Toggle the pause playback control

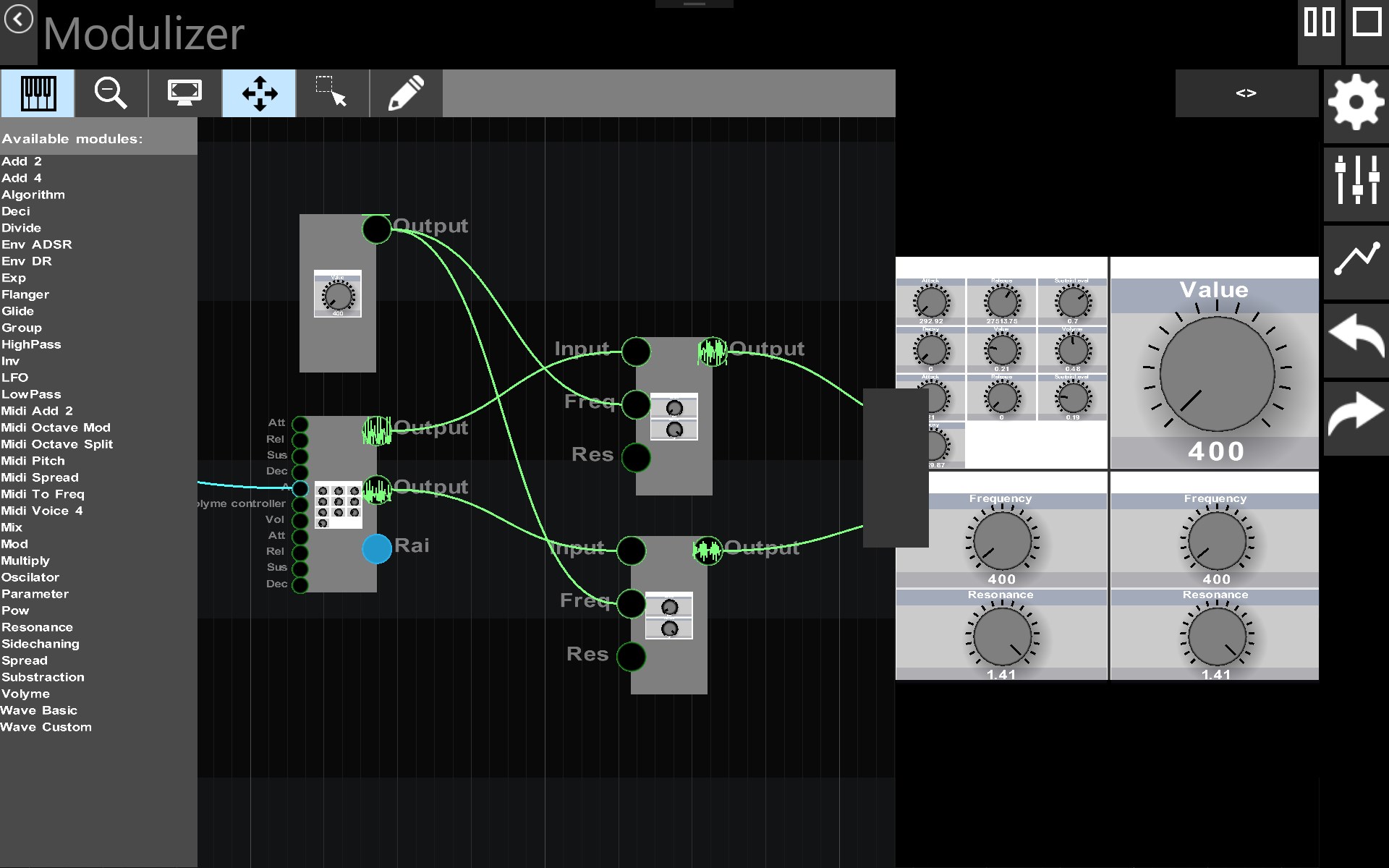[1319, 22]
